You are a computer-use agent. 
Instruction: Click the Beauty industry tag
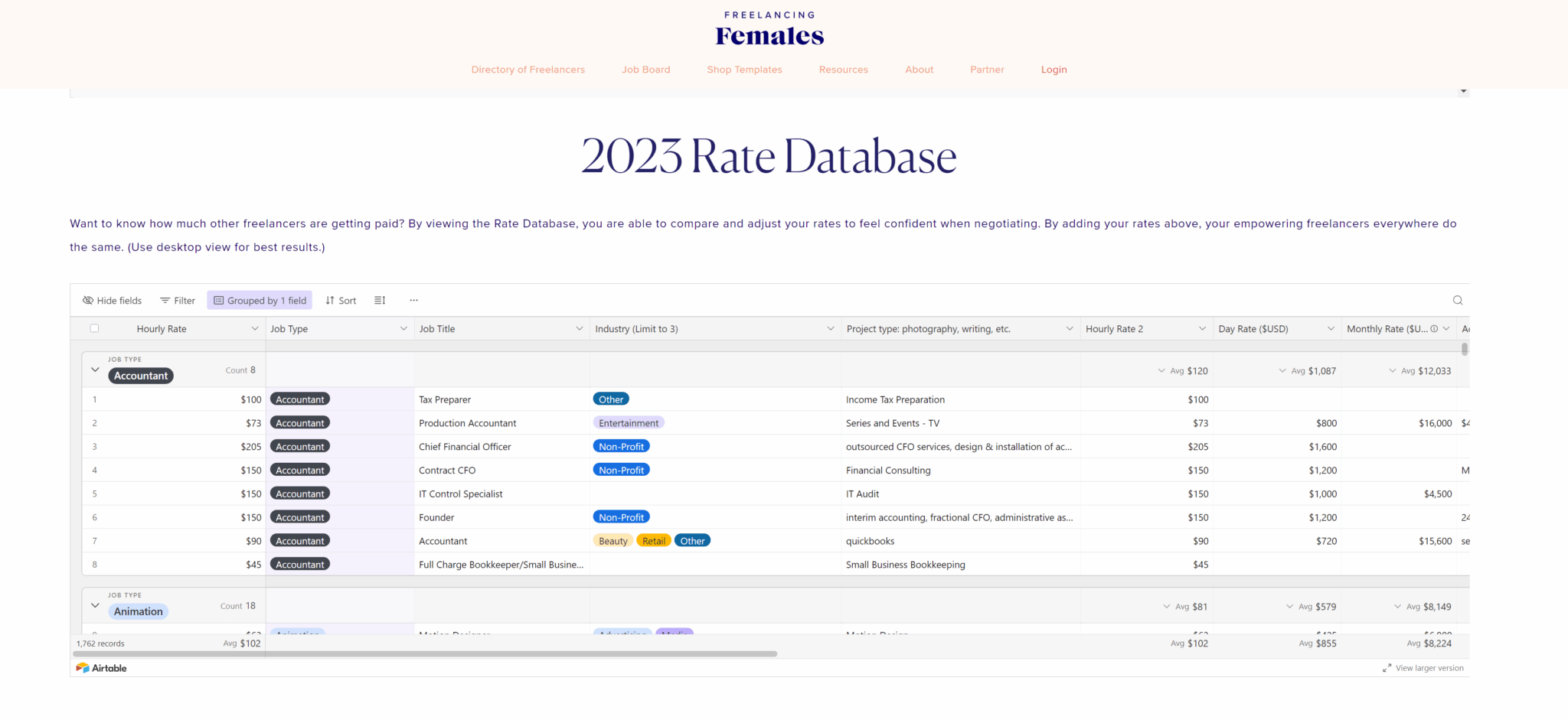[x=613, y=541]
